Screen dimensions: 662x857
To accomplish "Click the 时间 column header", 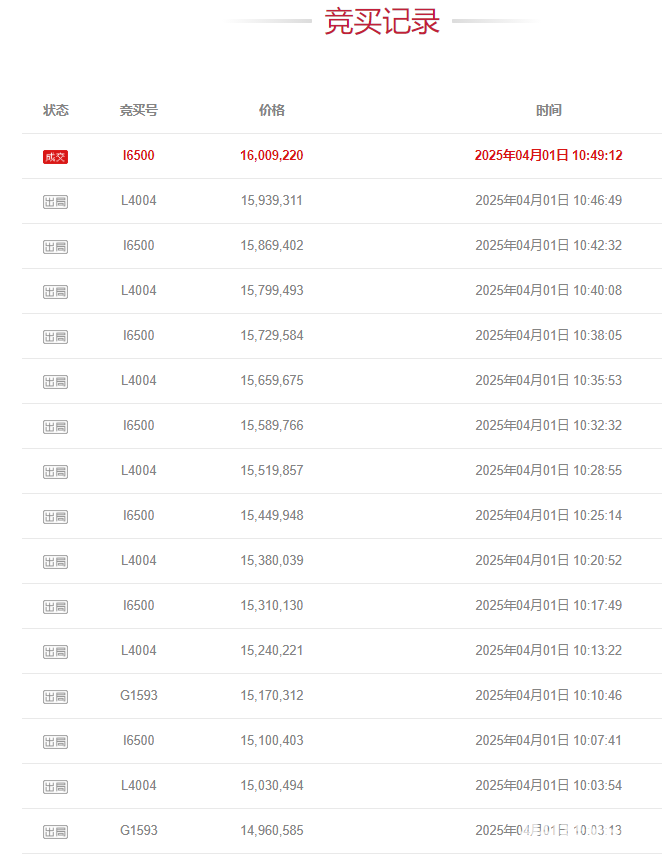I will pos(549,110).
